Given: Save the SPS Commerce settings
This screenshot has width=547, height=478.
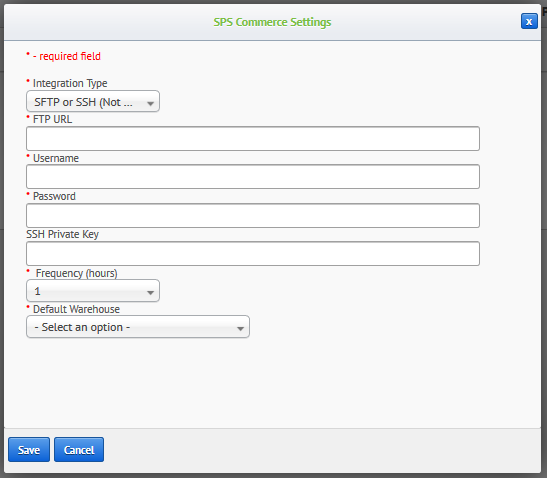Looking at the screenshot, I should pos(29,449).
